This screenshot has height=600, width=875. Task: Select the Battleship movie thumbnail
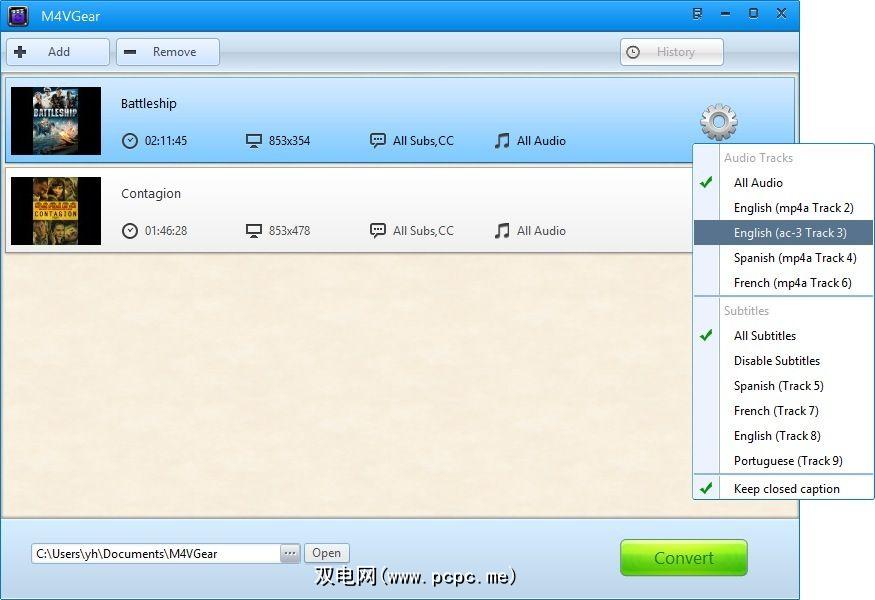point(56,121)
